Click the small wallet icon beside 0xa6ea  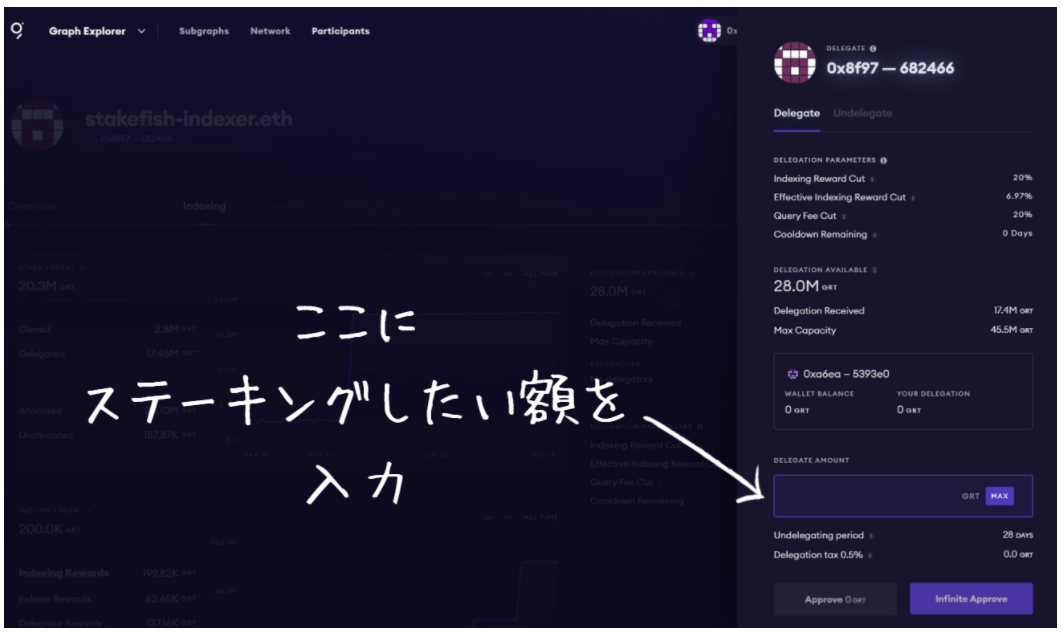(793, 374)
